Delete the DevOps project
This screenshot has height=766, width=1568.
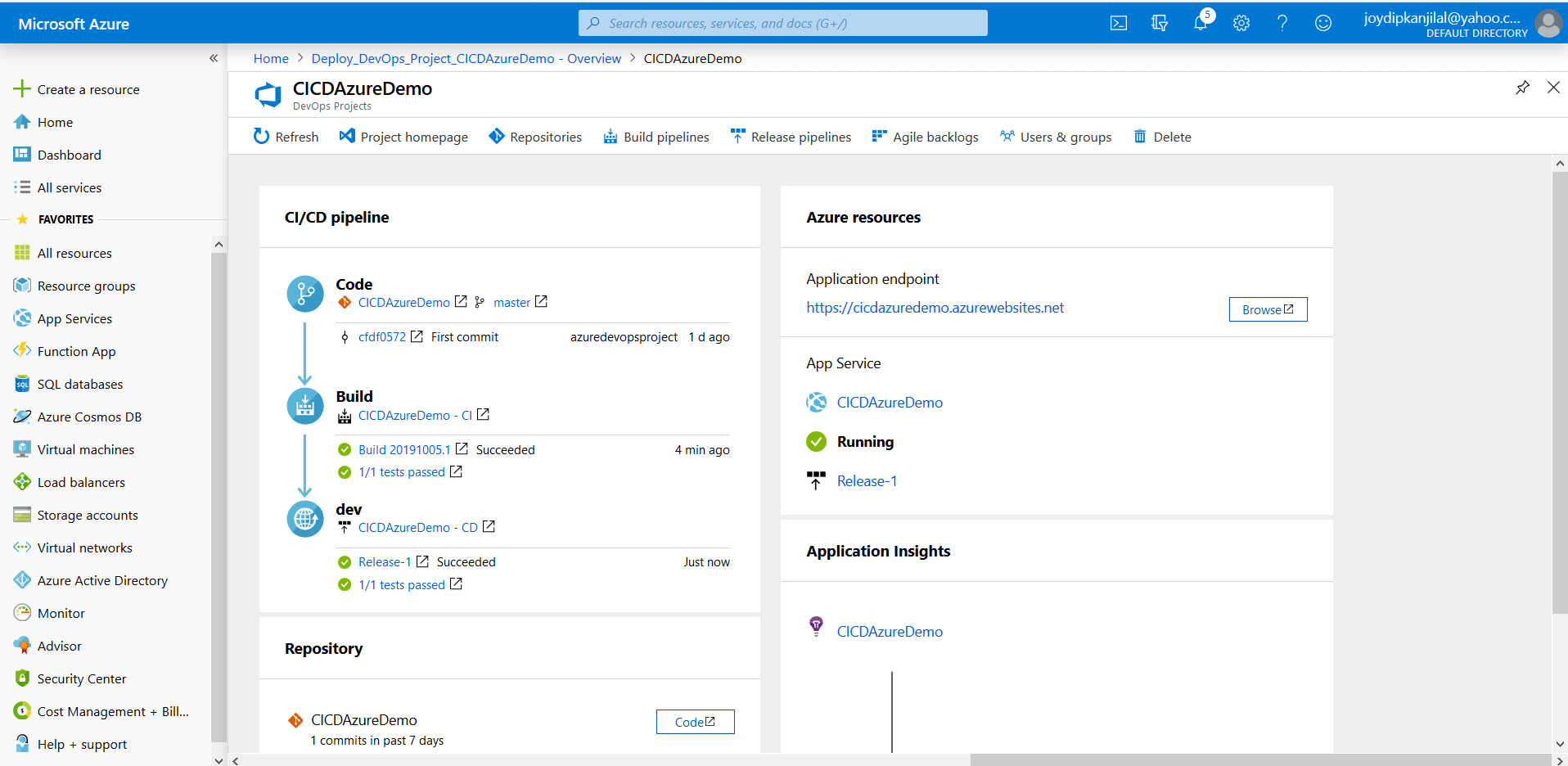click(x=1162, y=137)
